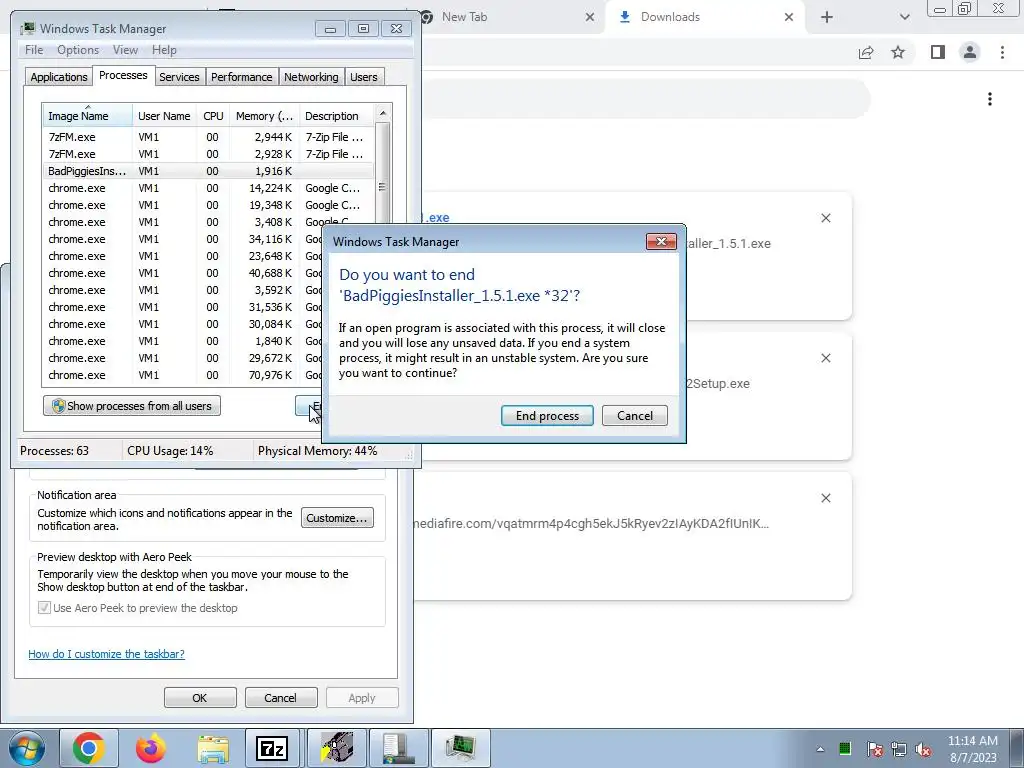Image resolution: width=1024 pixels, height=768 pixels.
Task: Click Apply in the Taskbar properties dialog
Action: [362, 697]
